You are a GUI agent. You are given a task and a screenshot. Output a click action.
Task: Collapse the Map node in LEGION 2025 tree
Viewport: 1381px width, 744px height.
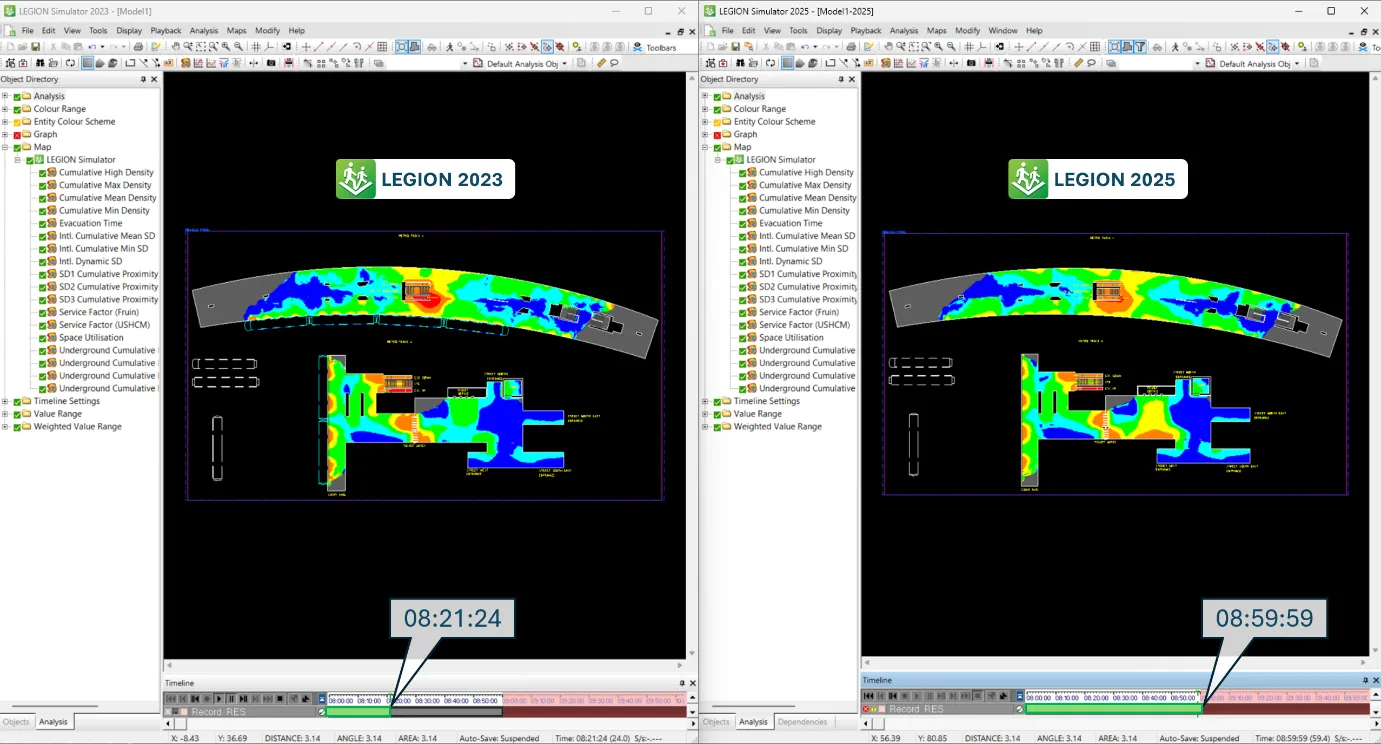click(x=705, y=147)
